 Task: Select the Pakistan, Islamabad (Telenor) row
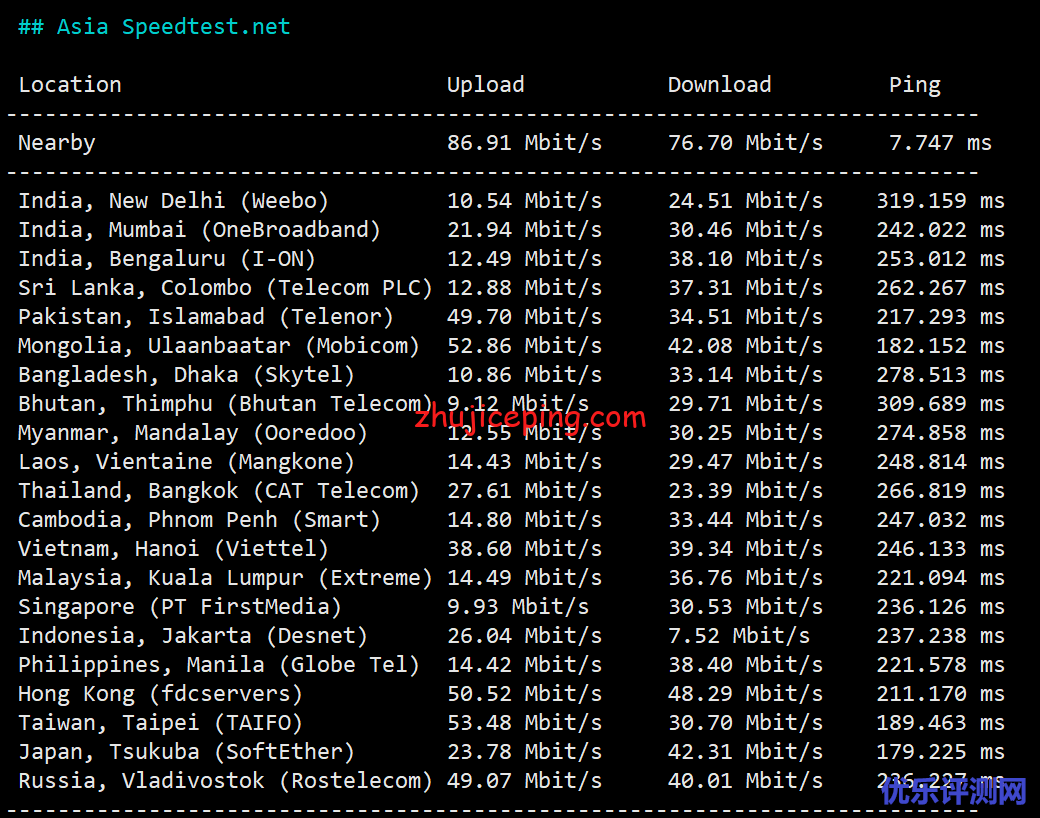[x=205, y=317]
